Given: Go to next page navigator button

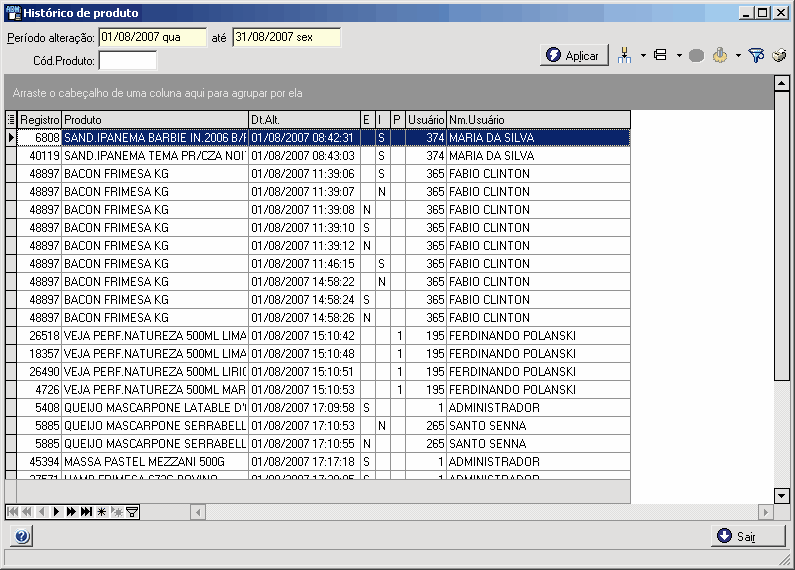Looking at the screenshot, I should click(x=71, y=512).
